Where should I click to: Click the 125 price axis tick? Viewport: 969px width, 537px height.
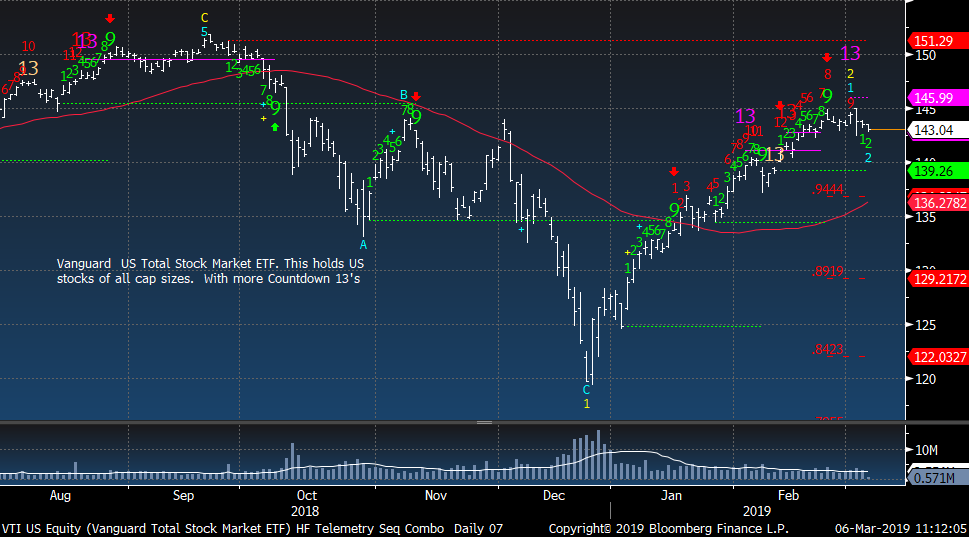click(925, 325)
